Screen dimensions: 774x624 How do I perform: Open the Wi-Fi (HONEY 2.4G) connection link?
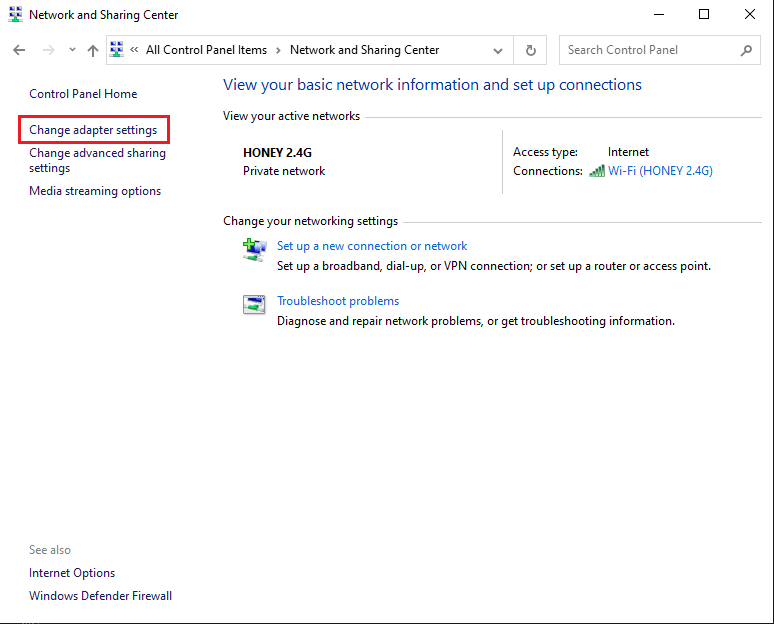tap(660, 171)
